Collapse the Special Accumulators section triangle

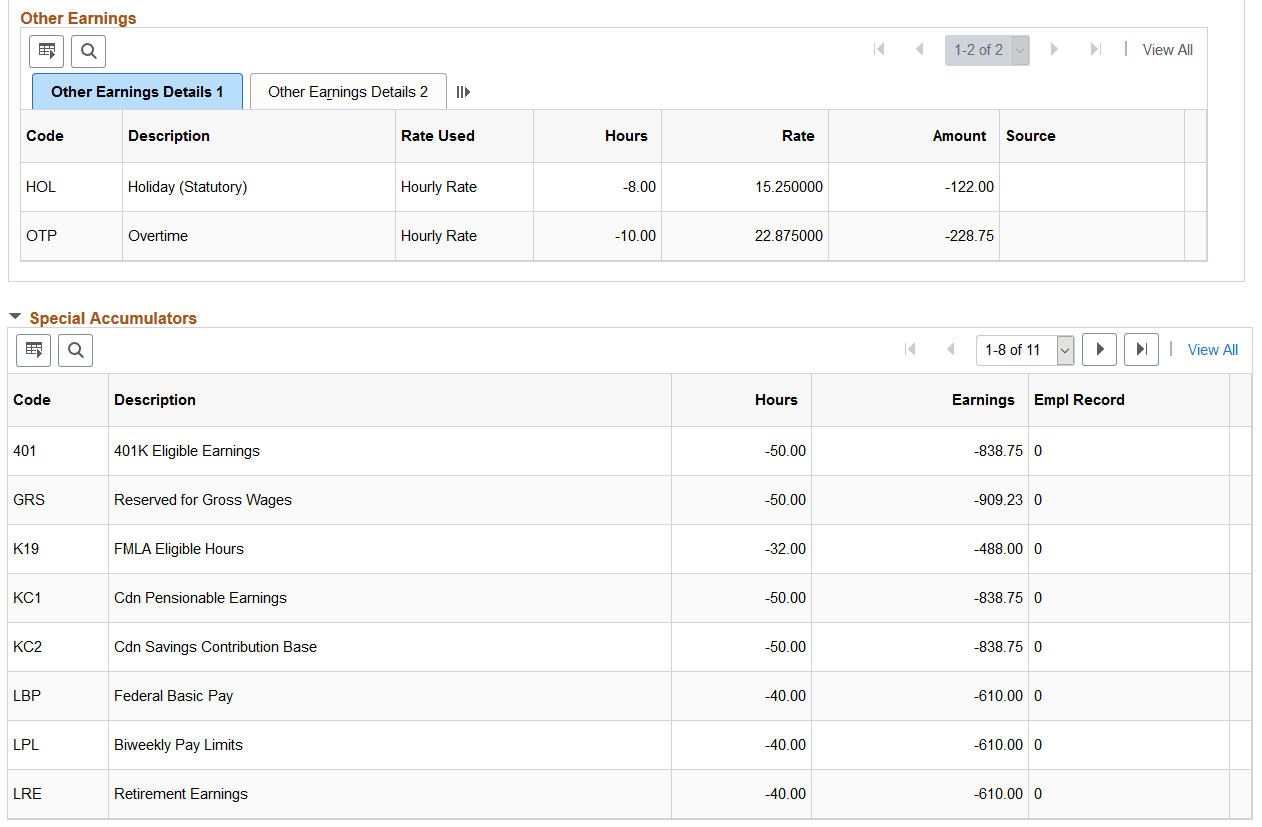click(x=15, y=315)
